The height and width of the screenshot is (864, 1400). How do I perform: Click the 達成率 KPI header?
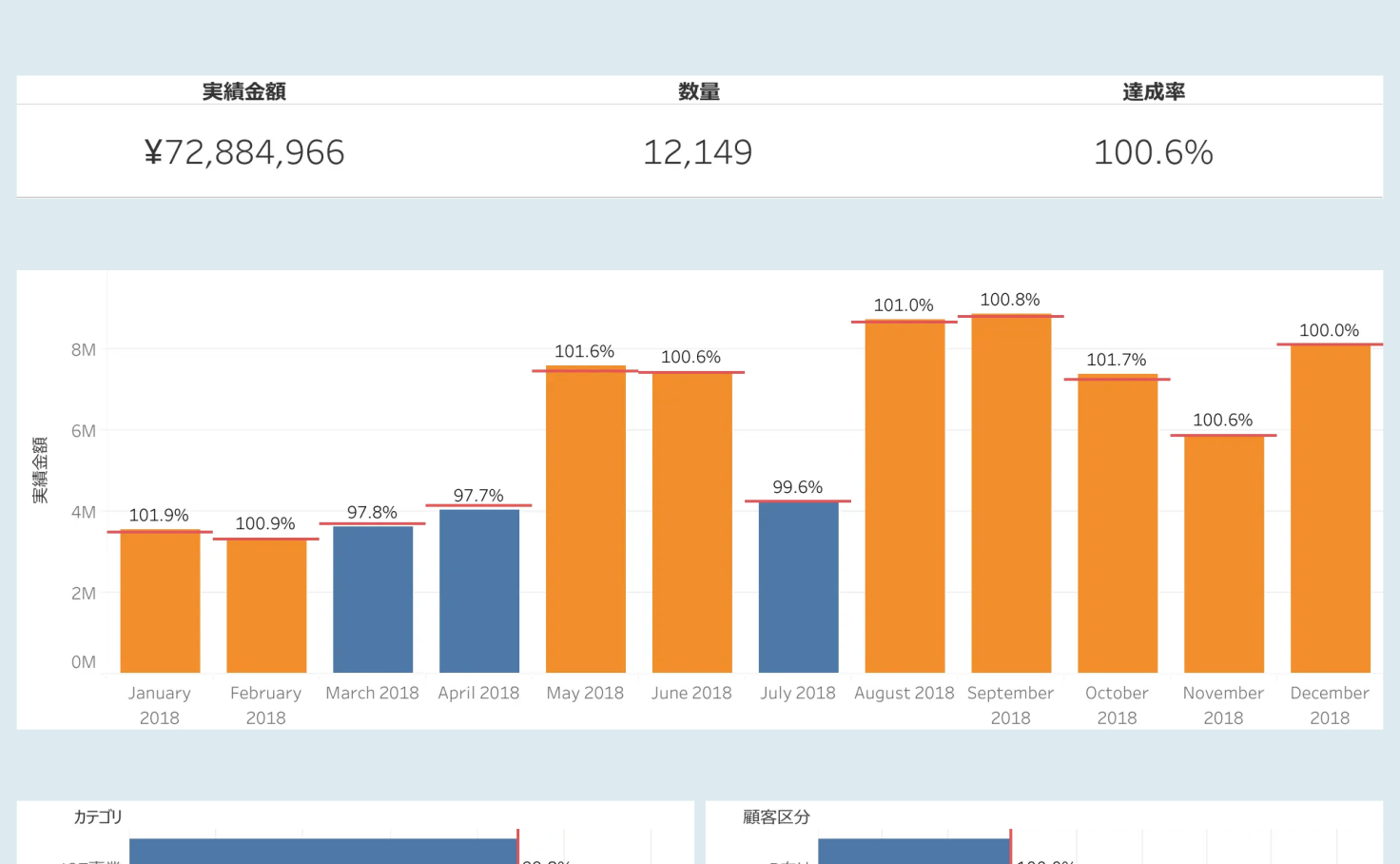click(1154, 91)
